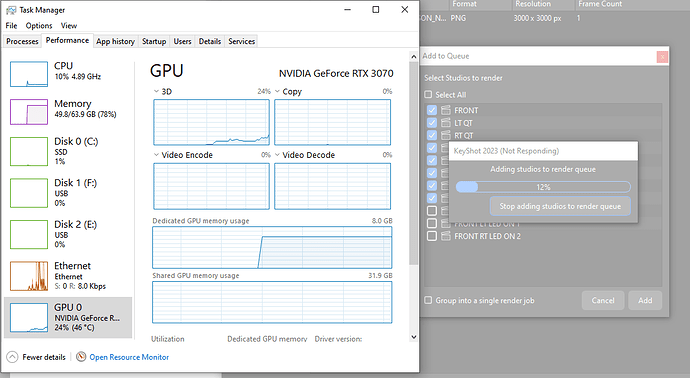This screenshot has height=378, width=690.
Task: Open the Options menu
Action: pyautogui.click(x=39, y=26)
